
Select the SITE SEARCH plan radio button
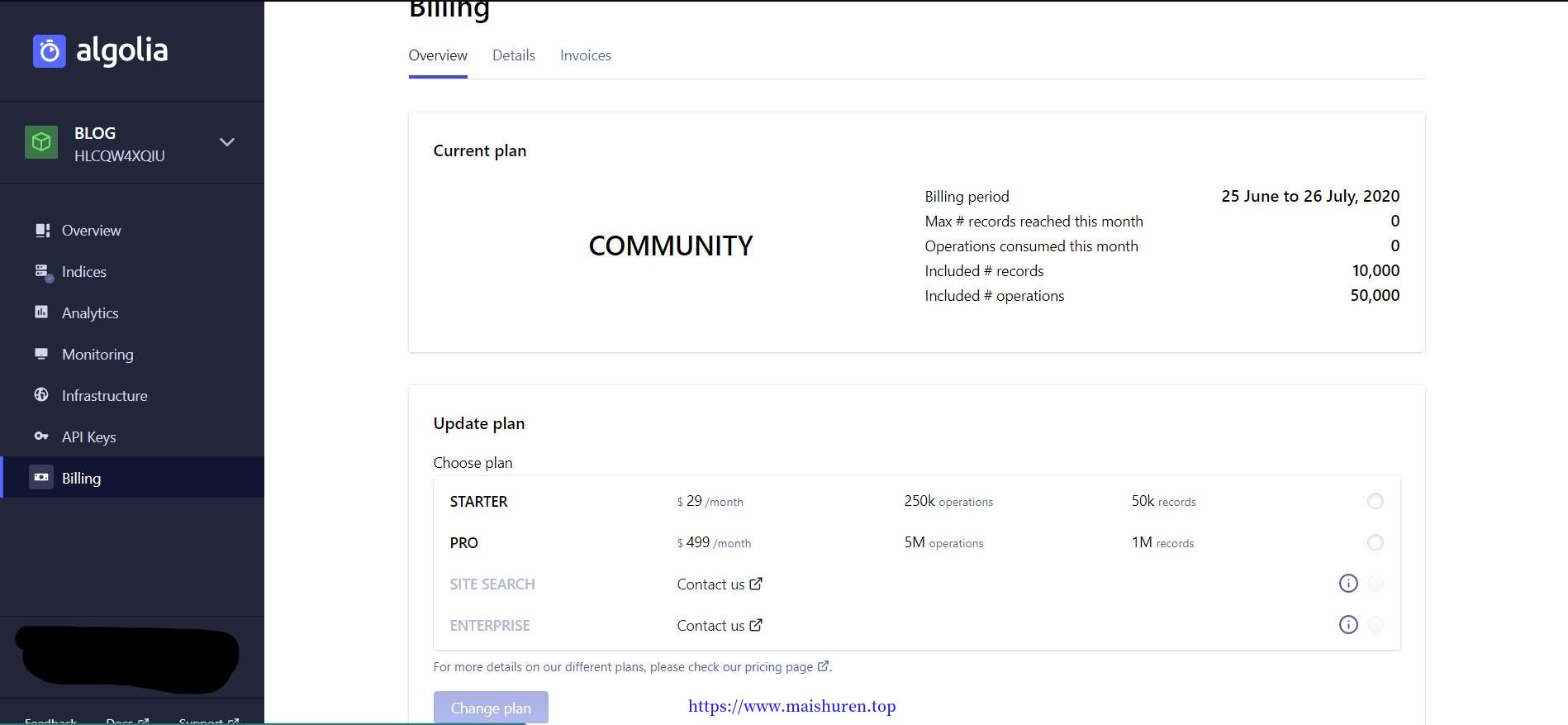1375,584
